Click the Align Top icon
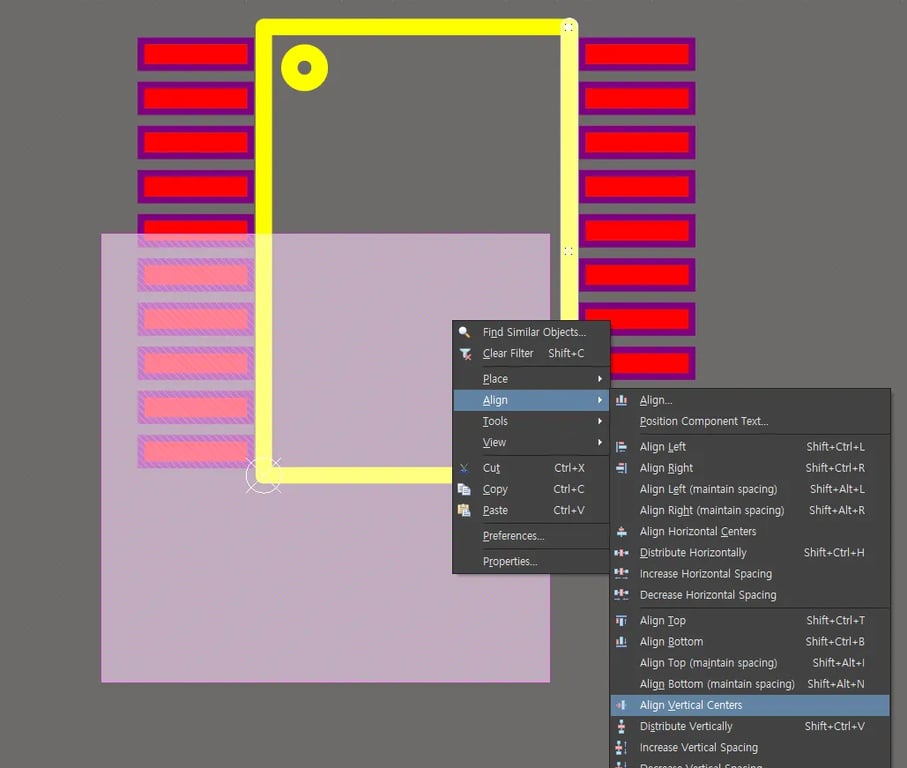The height and width of the screenshot is (768, 907). coord(621,621)
